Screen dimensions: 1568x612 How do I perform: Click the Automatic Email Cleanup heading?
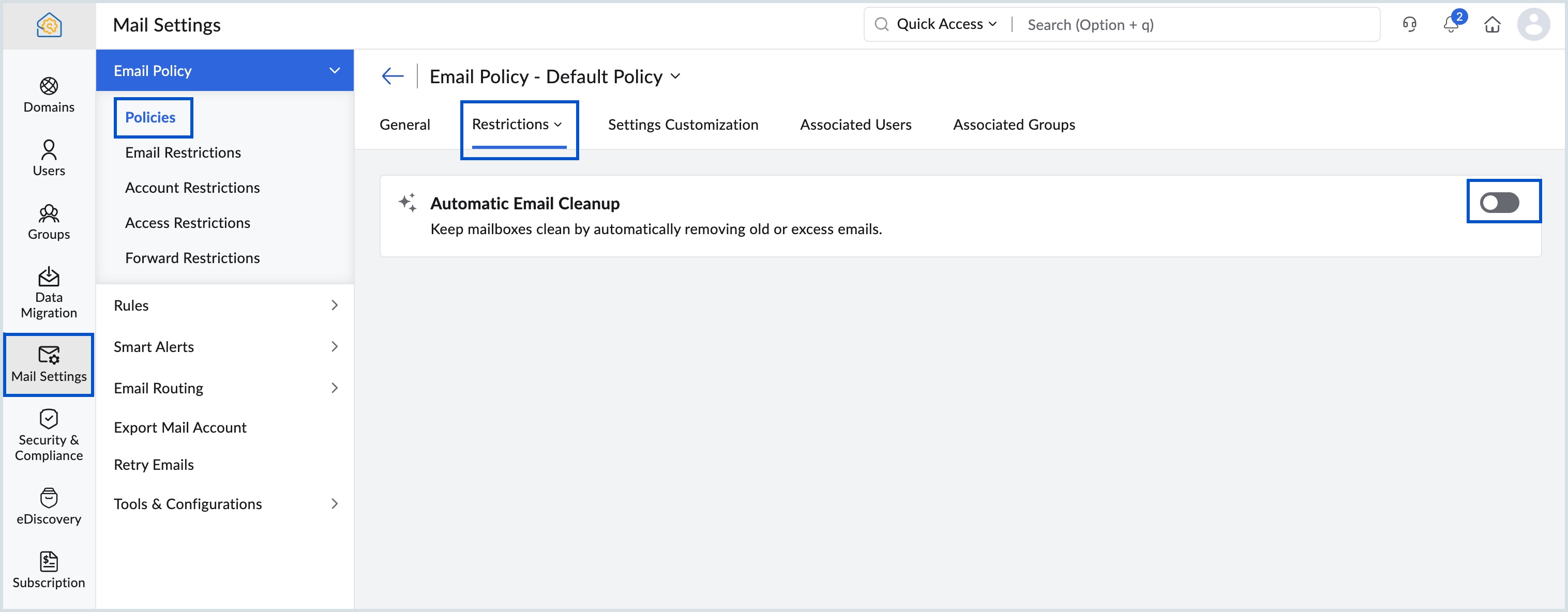coord(525,203)
